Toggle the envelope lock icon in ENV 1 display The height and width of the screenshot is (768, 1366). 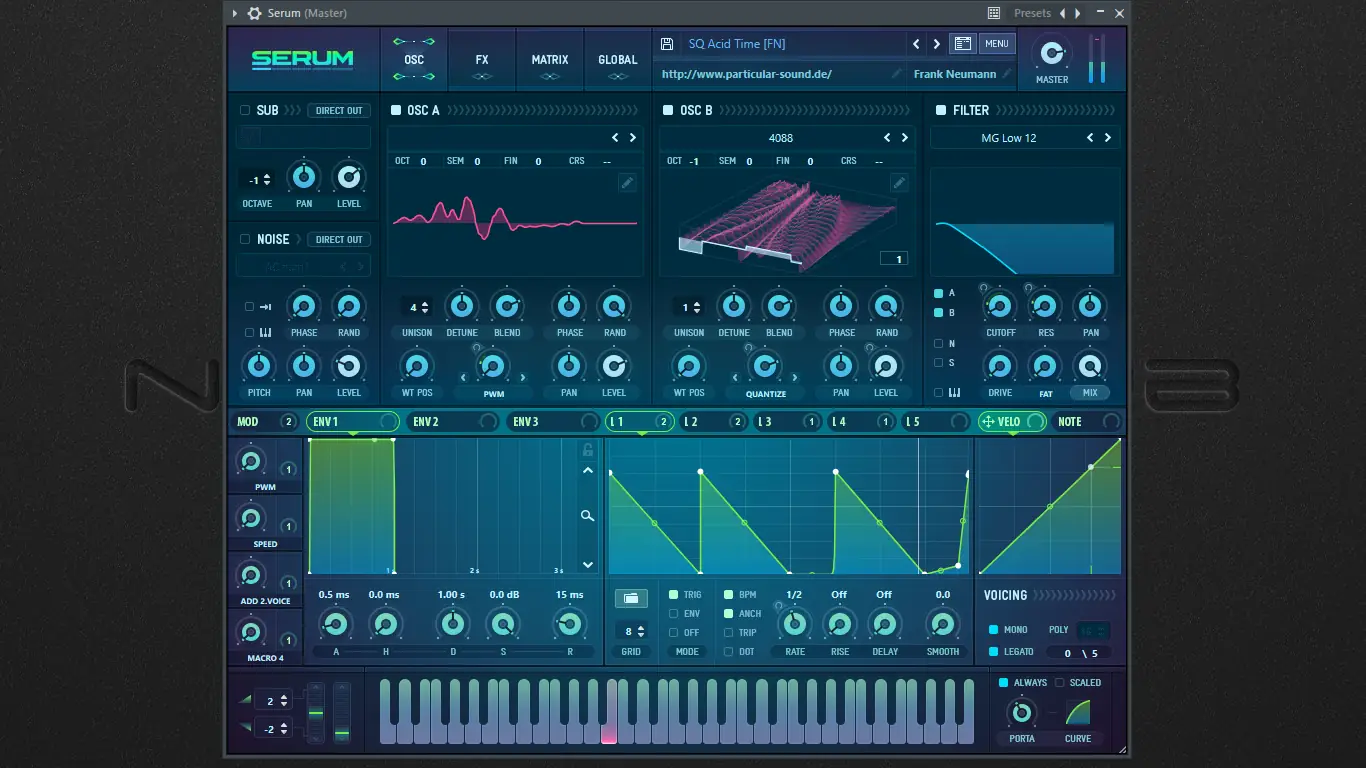[588, 450]
